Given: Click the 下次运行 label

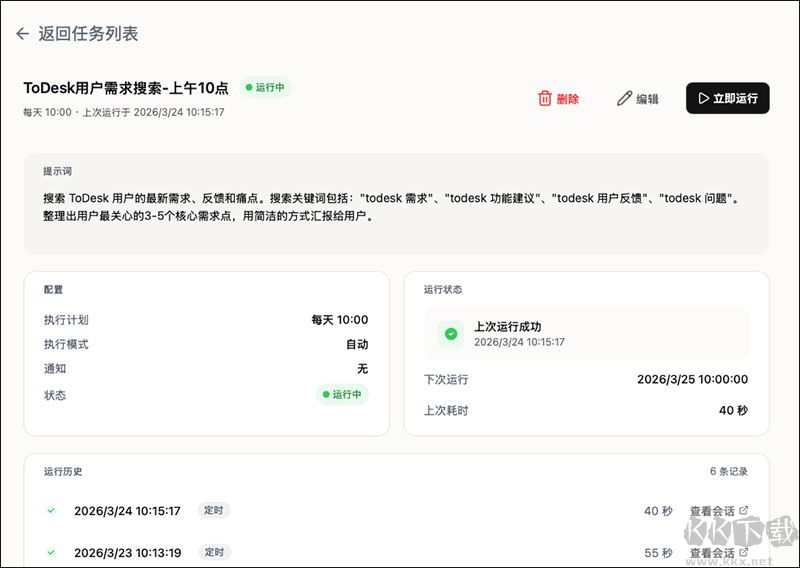Looking at the screenshot, I should [446, 380].
